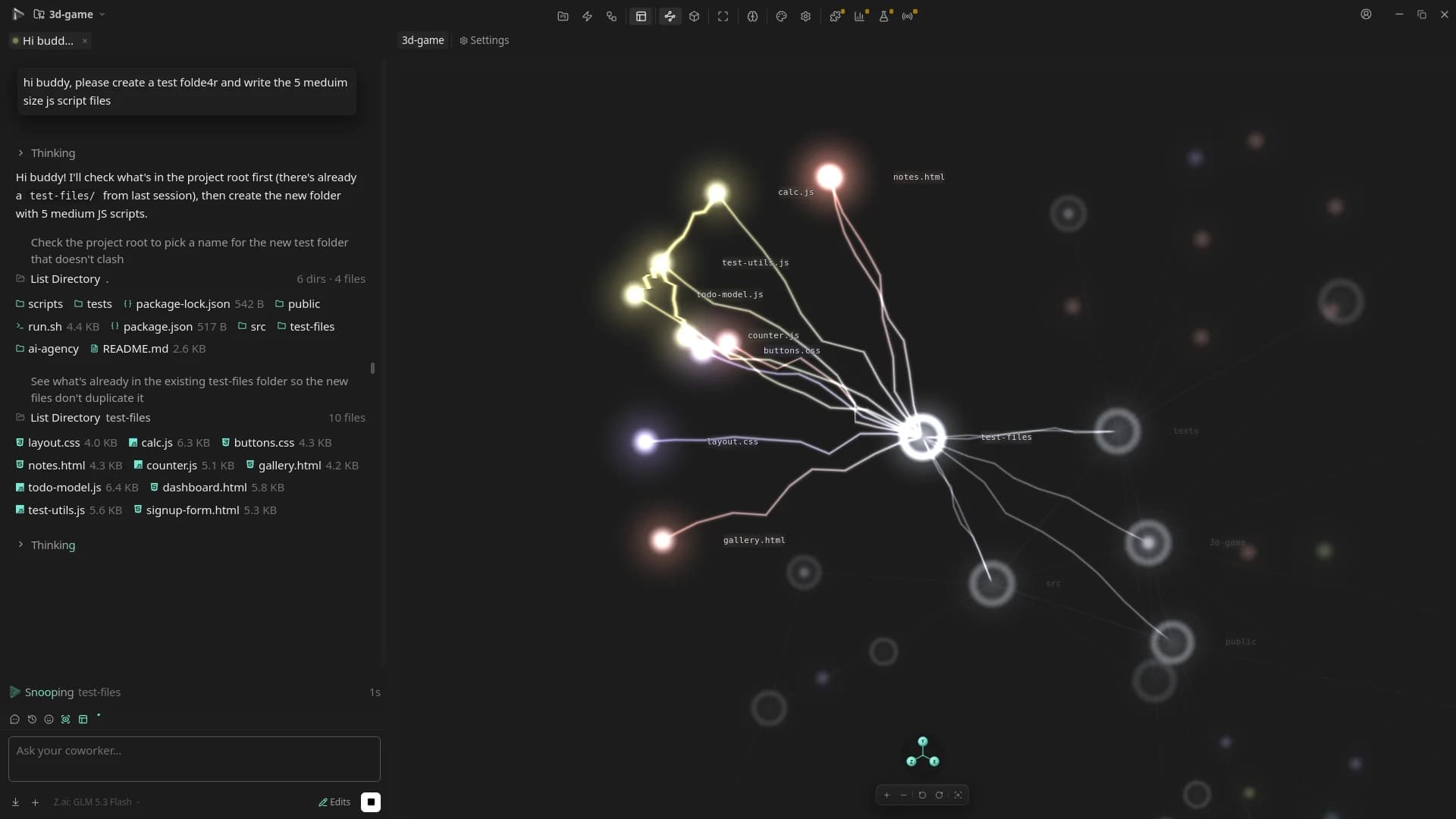Image resolution: width=1456 pixels, height=819 pixels.
Task: Click the lightning bolt icon in toolbar
Action: pos(587,16)
